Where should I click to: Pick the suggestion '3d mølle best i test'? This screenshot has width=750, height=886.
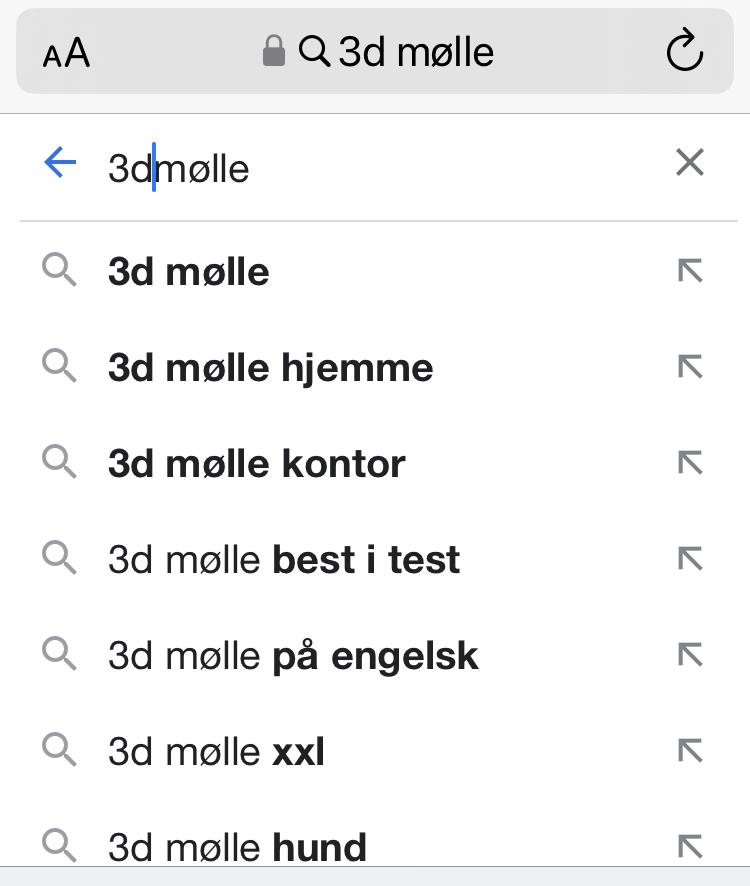point(284,560)
